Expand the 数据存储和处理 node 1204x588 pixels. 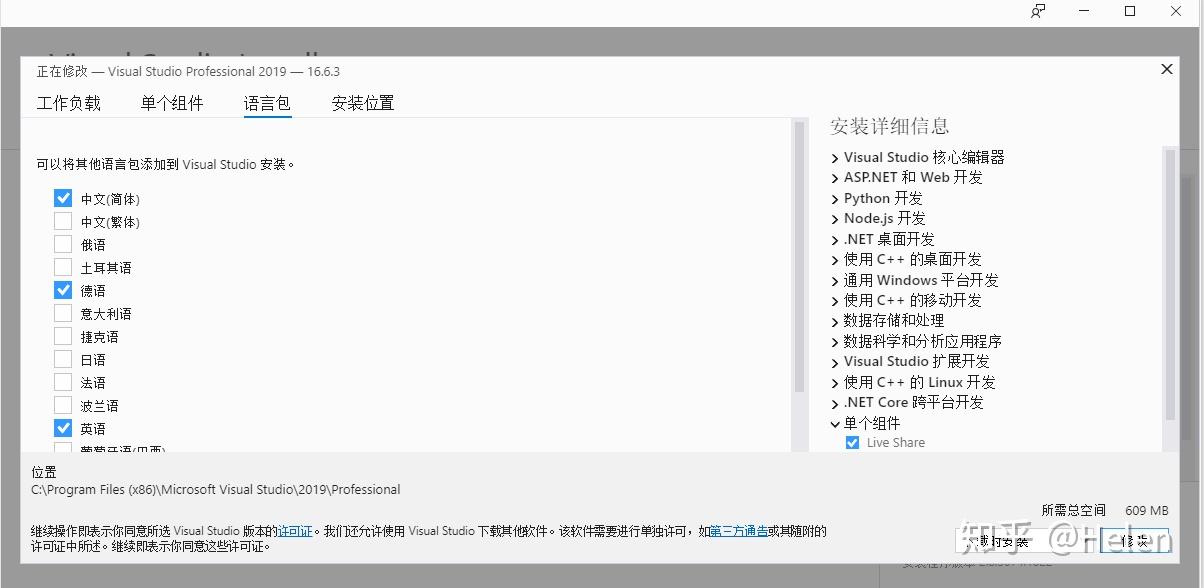(835, 322)
